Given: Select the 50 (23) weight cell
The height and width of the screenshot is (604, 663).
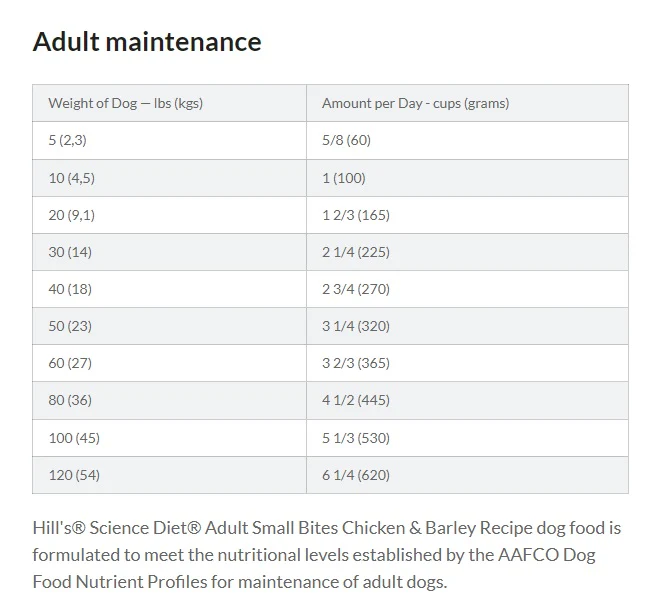Looking at the screenshot, I should pos(169,326).
